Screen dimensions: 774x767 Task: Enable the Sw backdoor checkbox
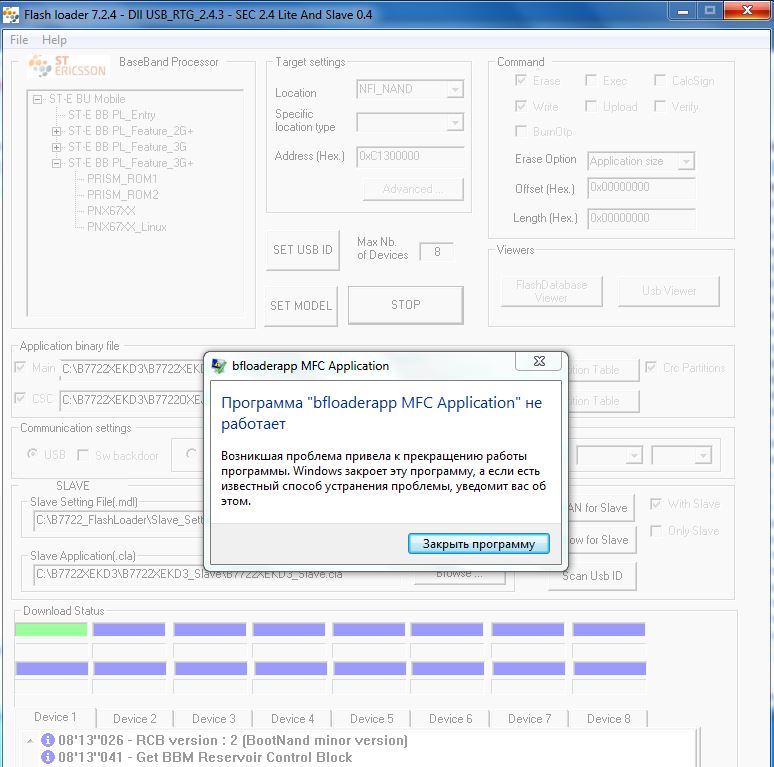point(83,455)
